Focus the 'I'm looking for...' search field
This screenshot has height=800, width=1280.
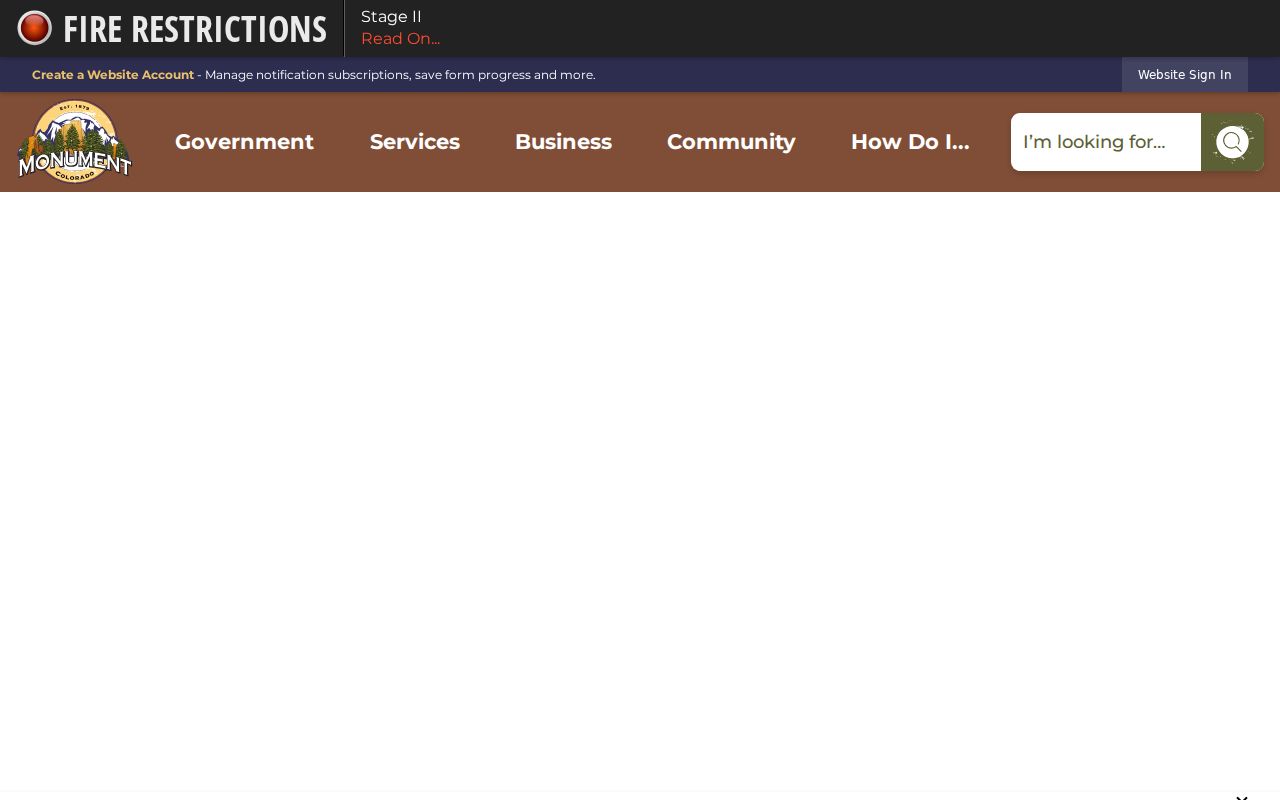(x=1106, y=142)
